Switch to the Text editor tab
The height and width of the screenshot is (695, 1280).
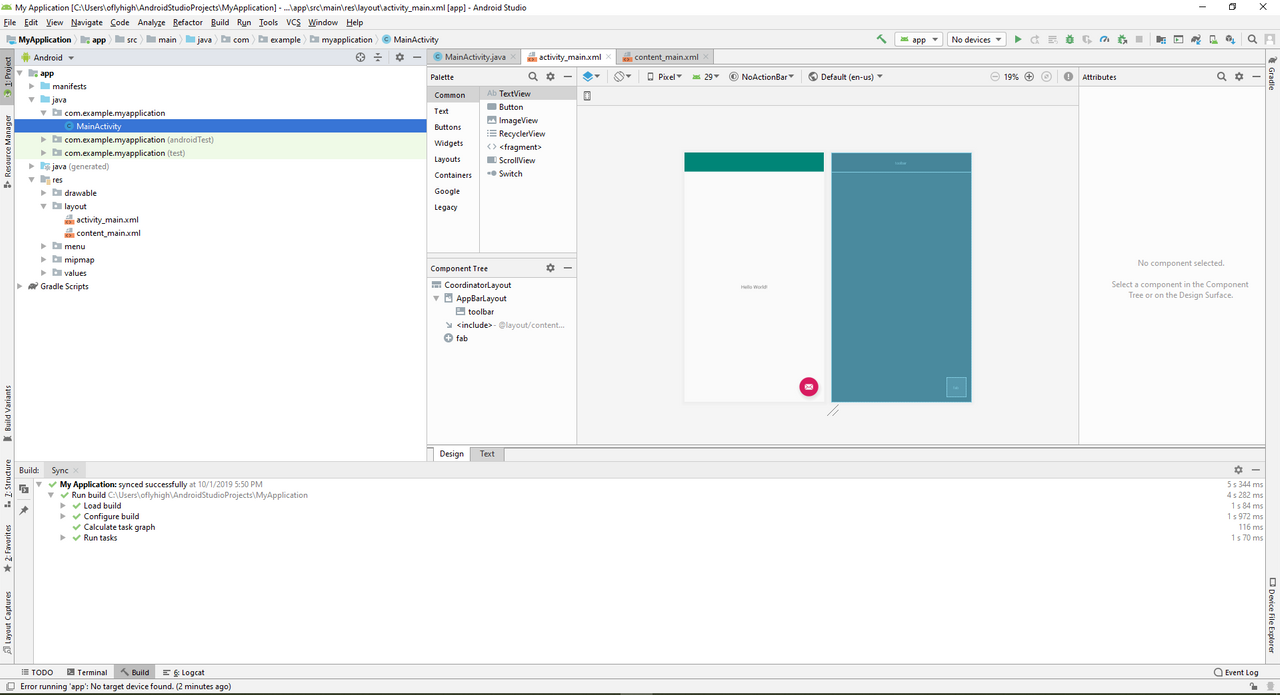click(487, 453)
